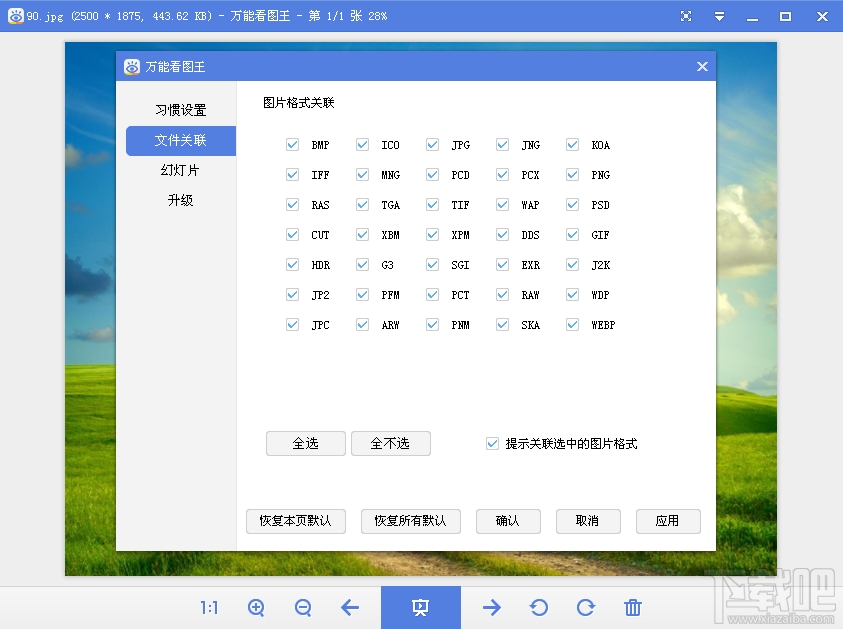
Task: Toggle the RAW format checkbox
Action: [x=502, y=295]
